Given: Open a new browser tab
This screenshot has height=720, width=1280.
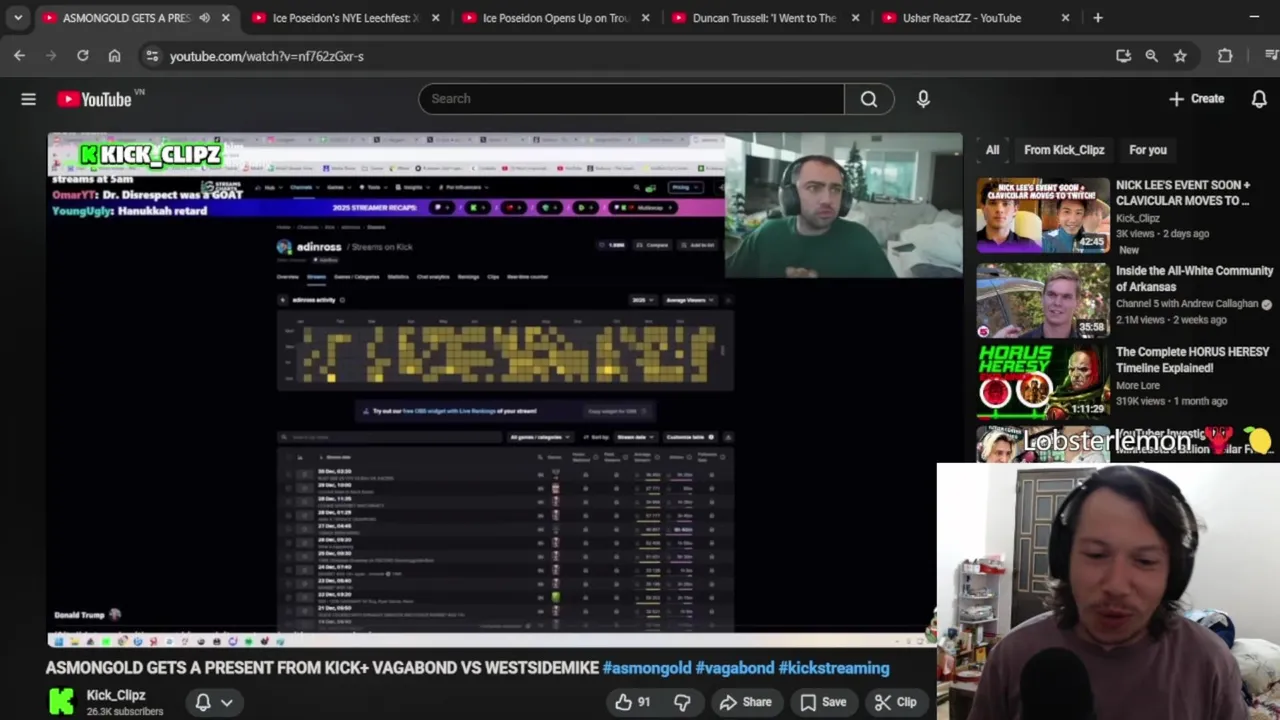Looking at the screenshot, I should [x=1098, y=18].
